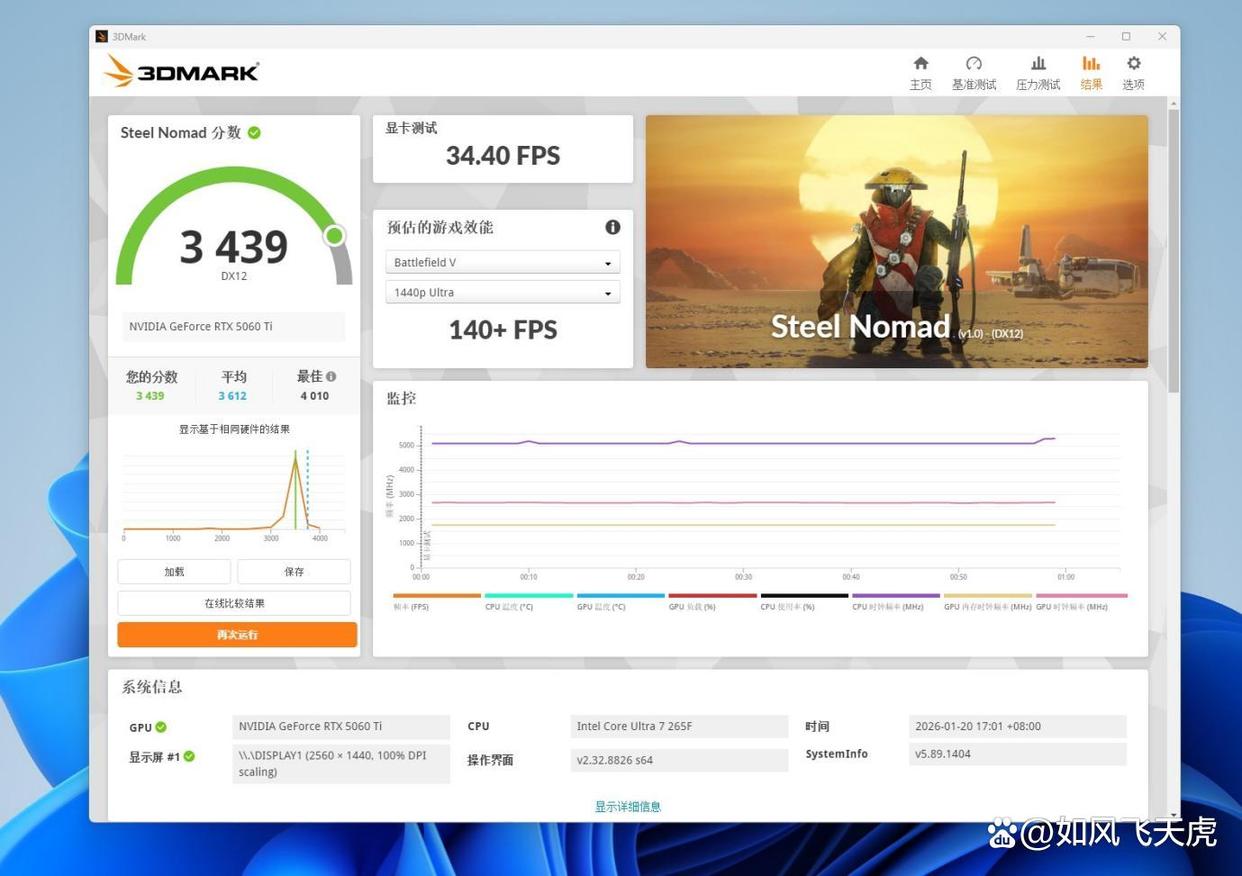Open the 选项 options gear tab
1242x876 pixels.
[x=1133, y=73]
